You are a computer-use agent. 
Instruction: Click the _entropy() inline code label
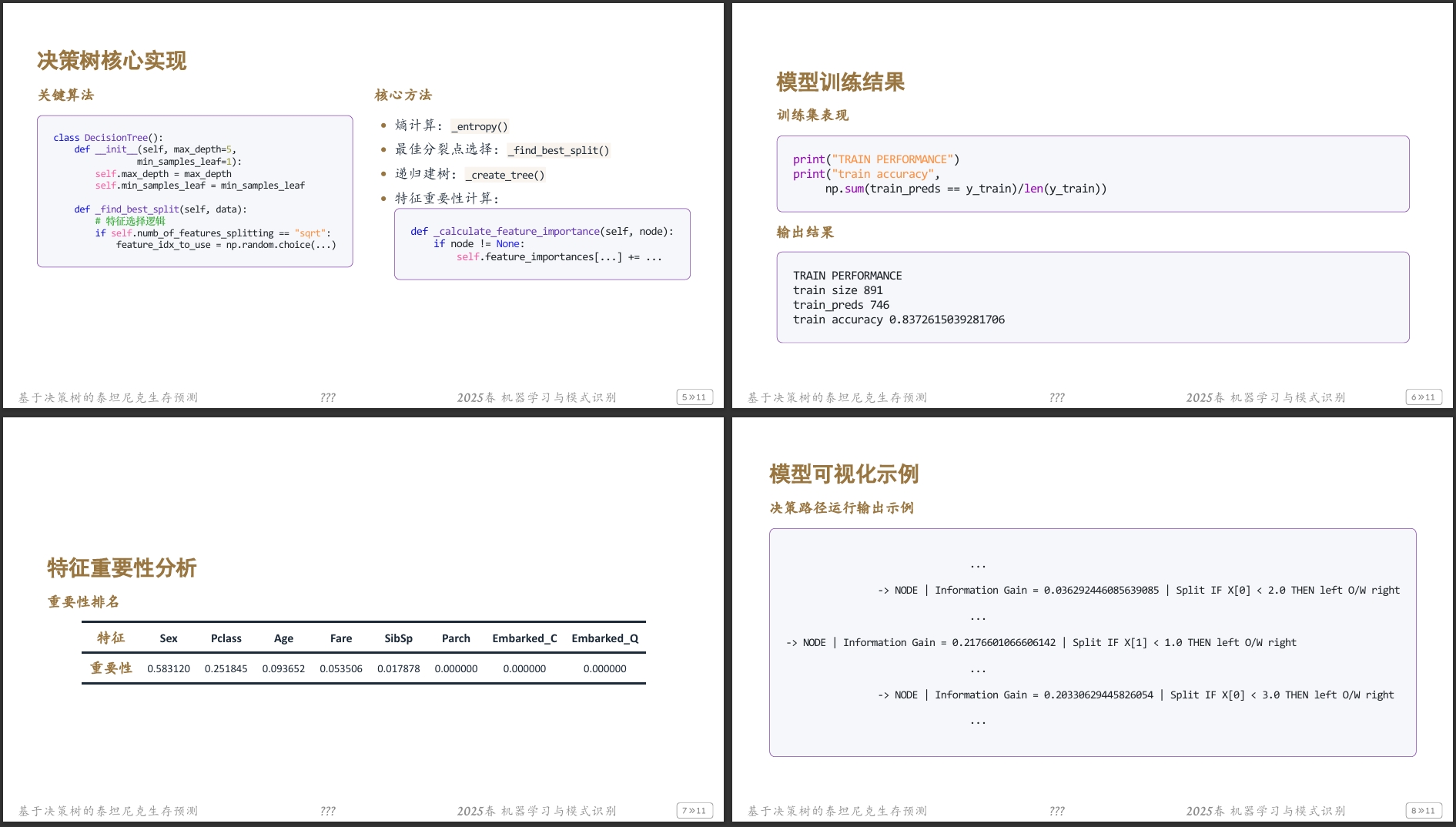[x=480, y=126]
